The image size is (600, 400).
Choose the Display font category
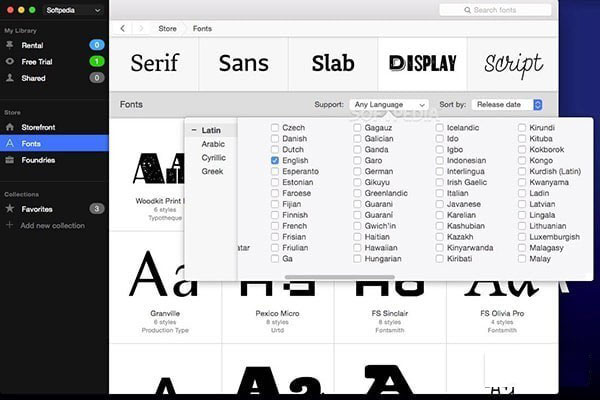[x=422, y=64]
